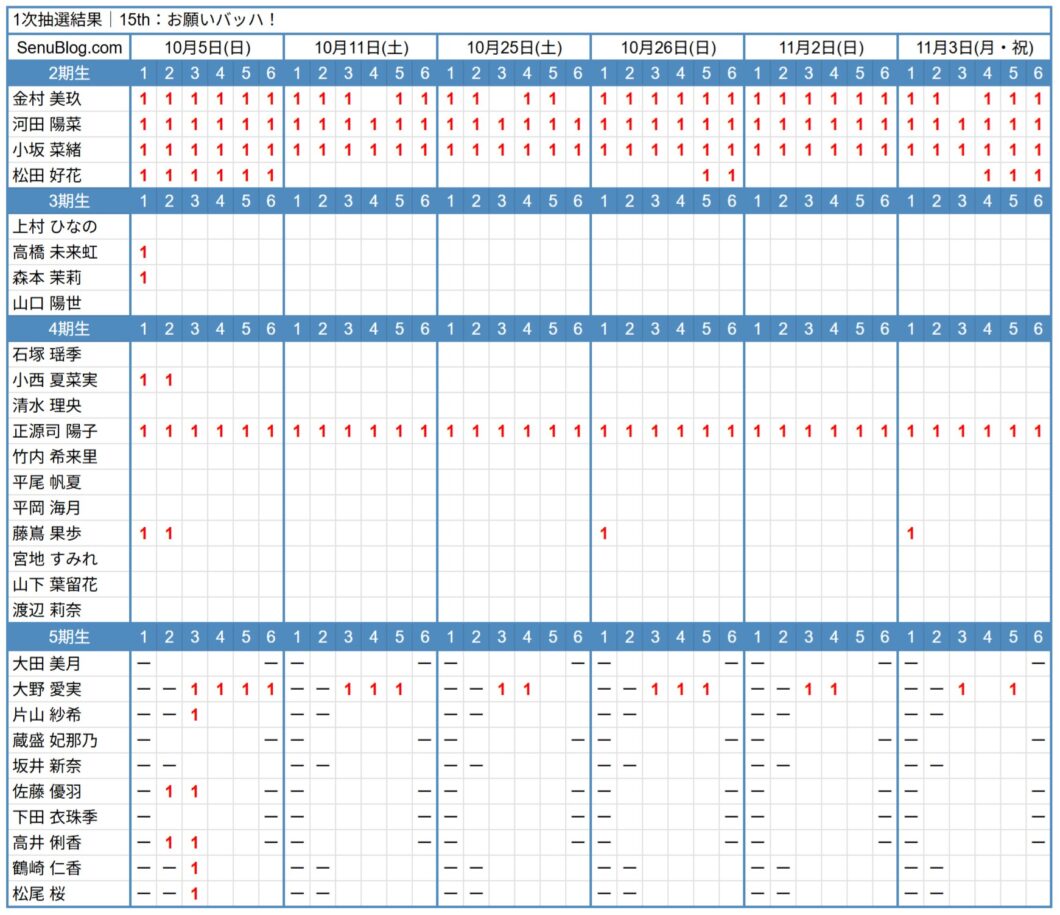Image resolution: width=1060 pixels, height=915 pixels.
Task: Click 小西 夏菜実's 10月5日 slot 2 mark
Action: pyautogui.click(x=169, y=380)
